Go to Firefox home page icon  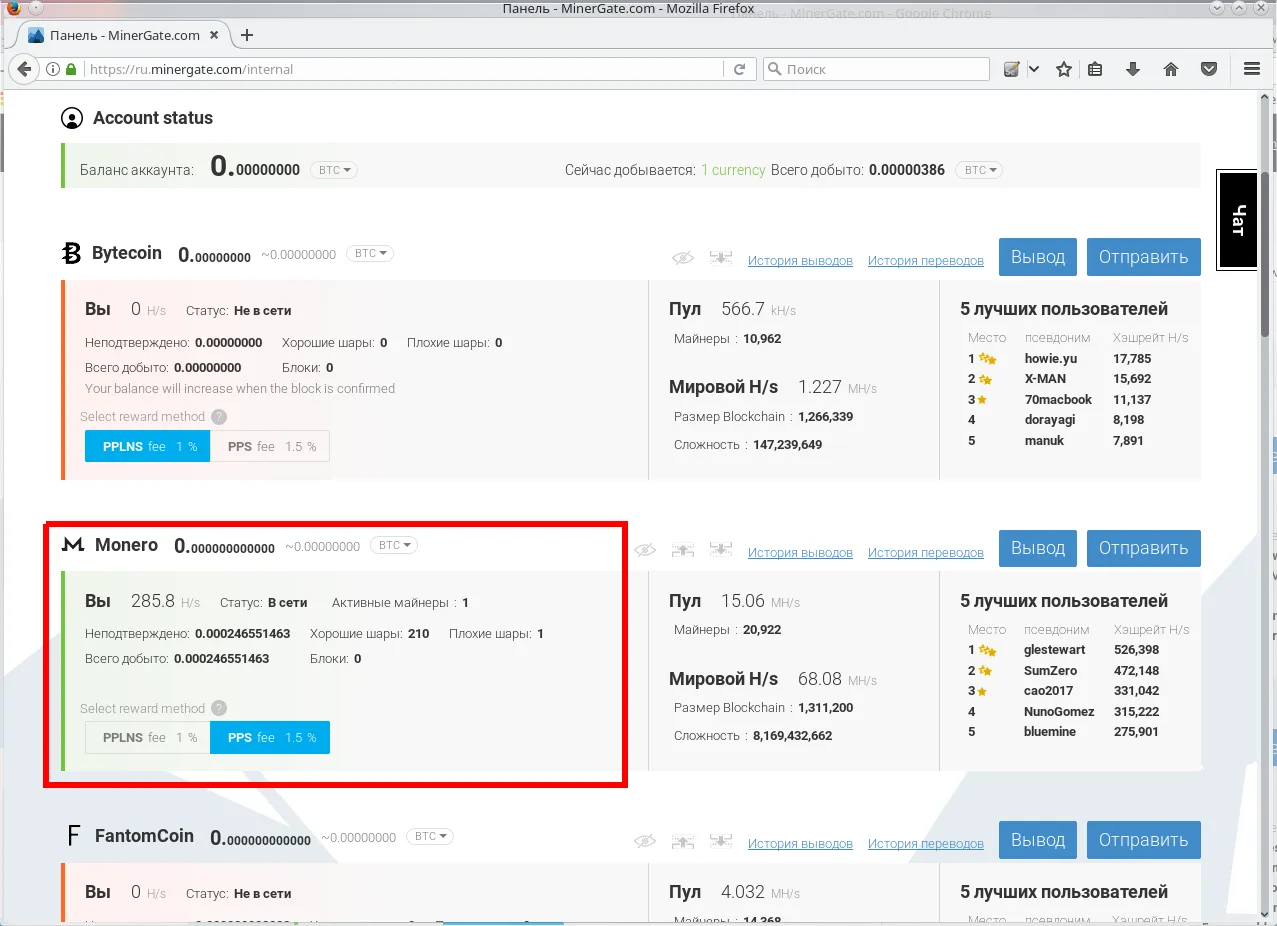tap(1171, 69)
